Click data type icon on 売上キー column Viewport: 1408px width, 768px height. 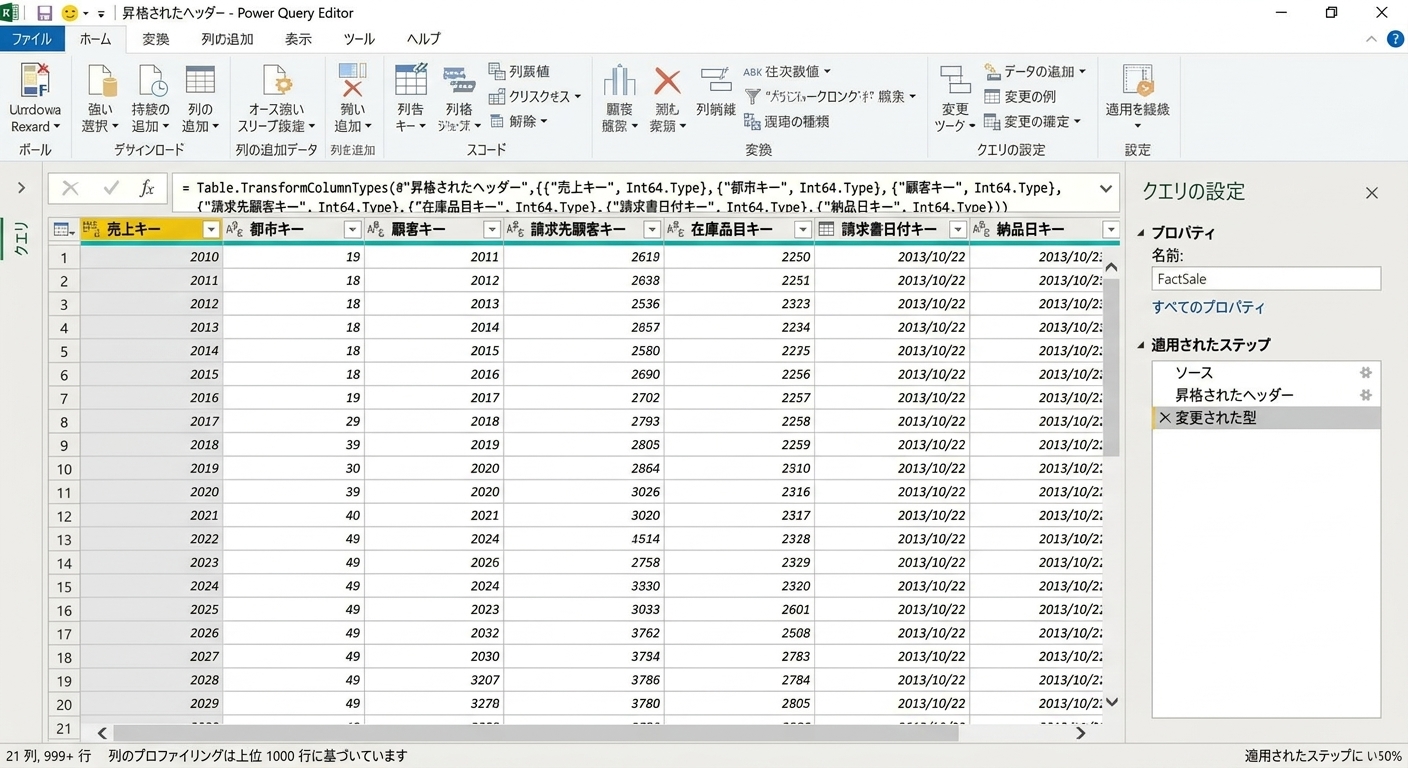click(x=91, y=230)
